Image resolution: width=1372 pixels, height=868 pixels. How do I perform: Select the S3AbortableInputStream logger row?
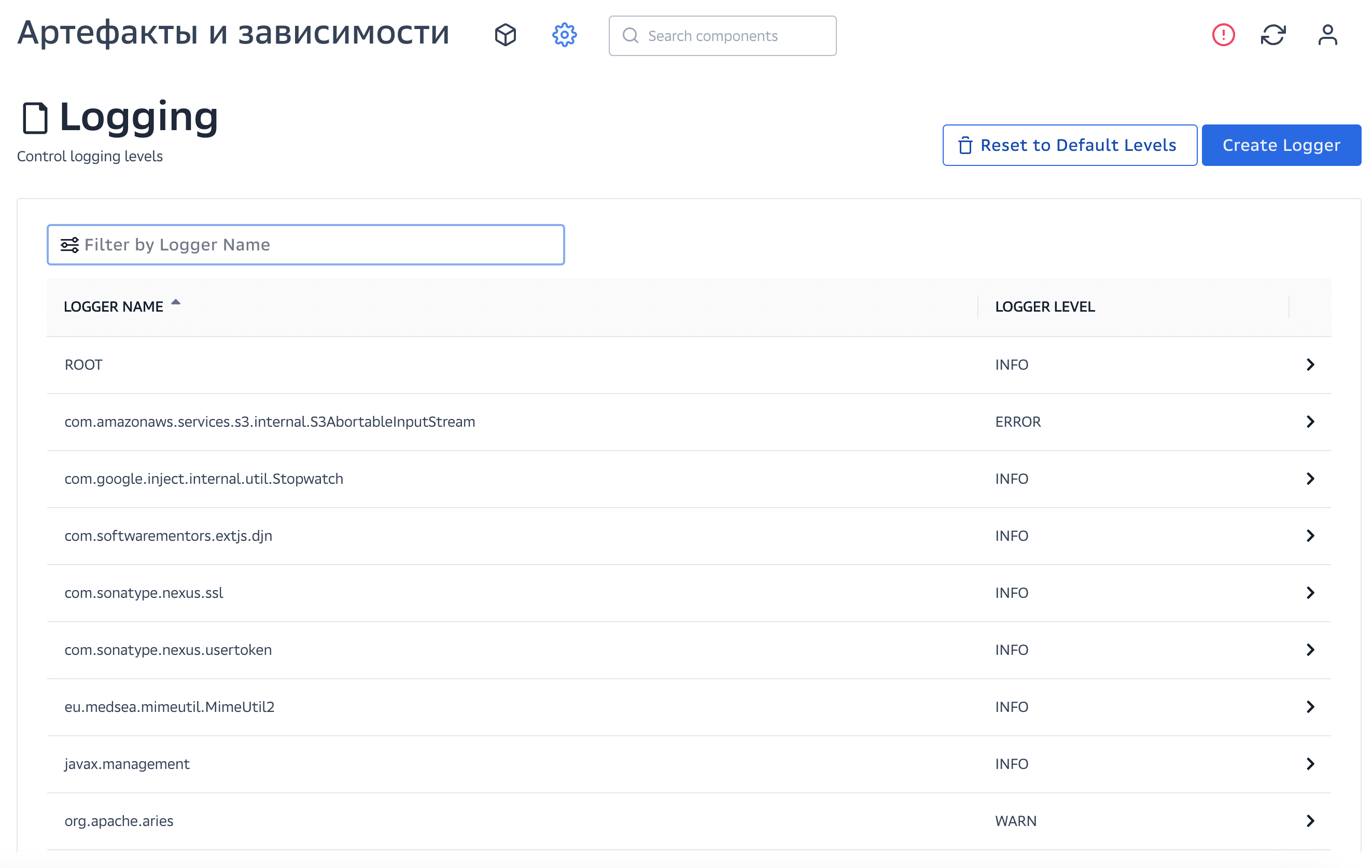click(x=270, y=422)
